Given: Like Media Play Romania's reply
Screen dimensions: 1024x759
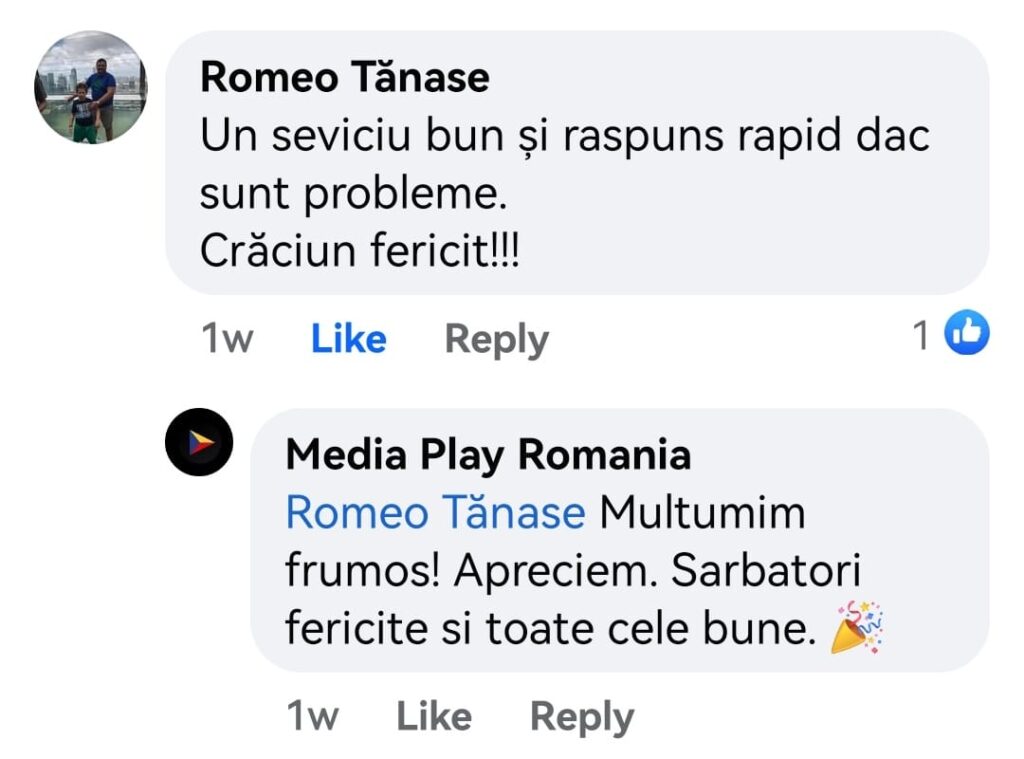Looking at the screenshot, I should point(433,716).
